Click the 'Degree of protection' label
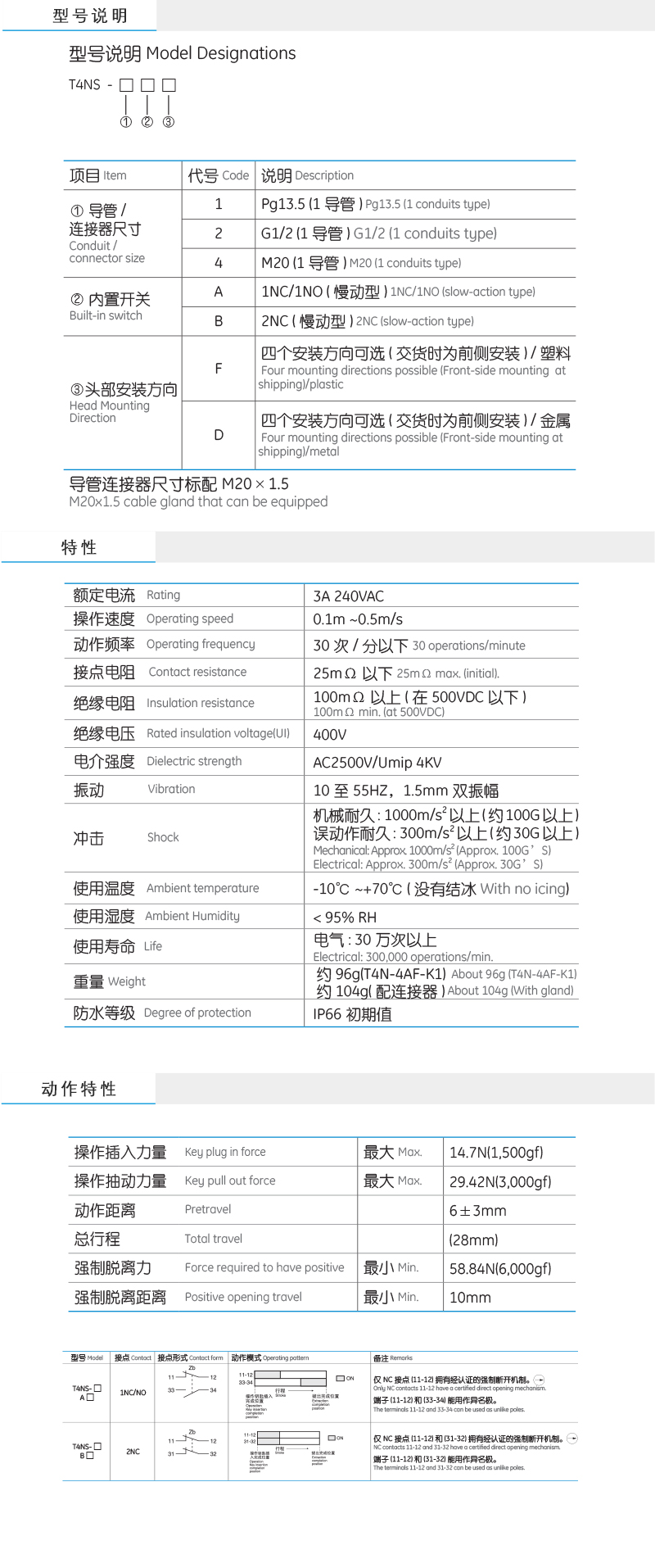The width and height of the screenshot is (655, 1568). pyautogui.click(x=197, y=1013)
